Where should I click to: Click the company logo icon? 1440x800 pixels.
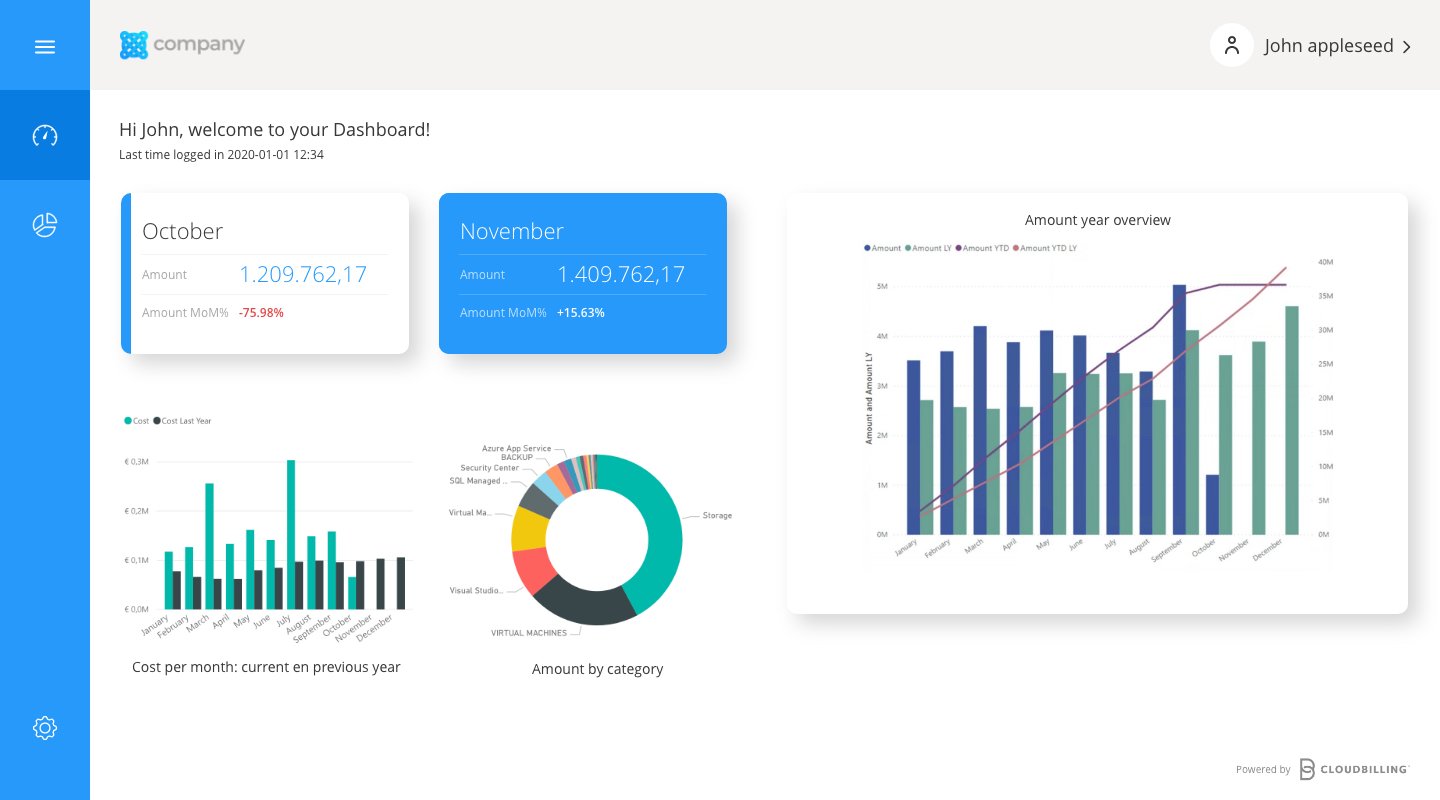click(x=134, y=45)
